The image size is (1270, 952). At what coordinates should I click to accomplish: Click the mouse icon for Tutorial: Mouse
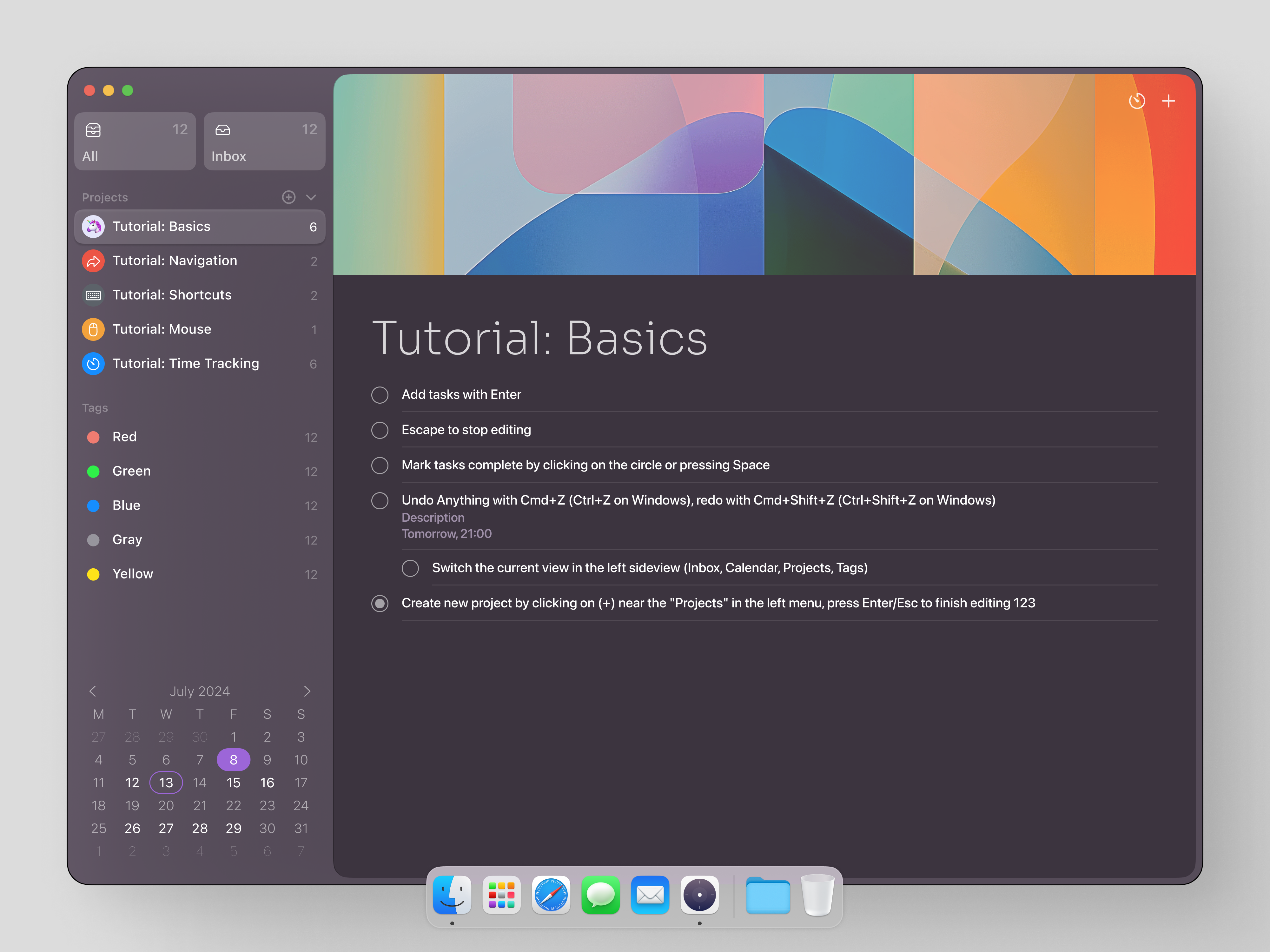point(93,329)
